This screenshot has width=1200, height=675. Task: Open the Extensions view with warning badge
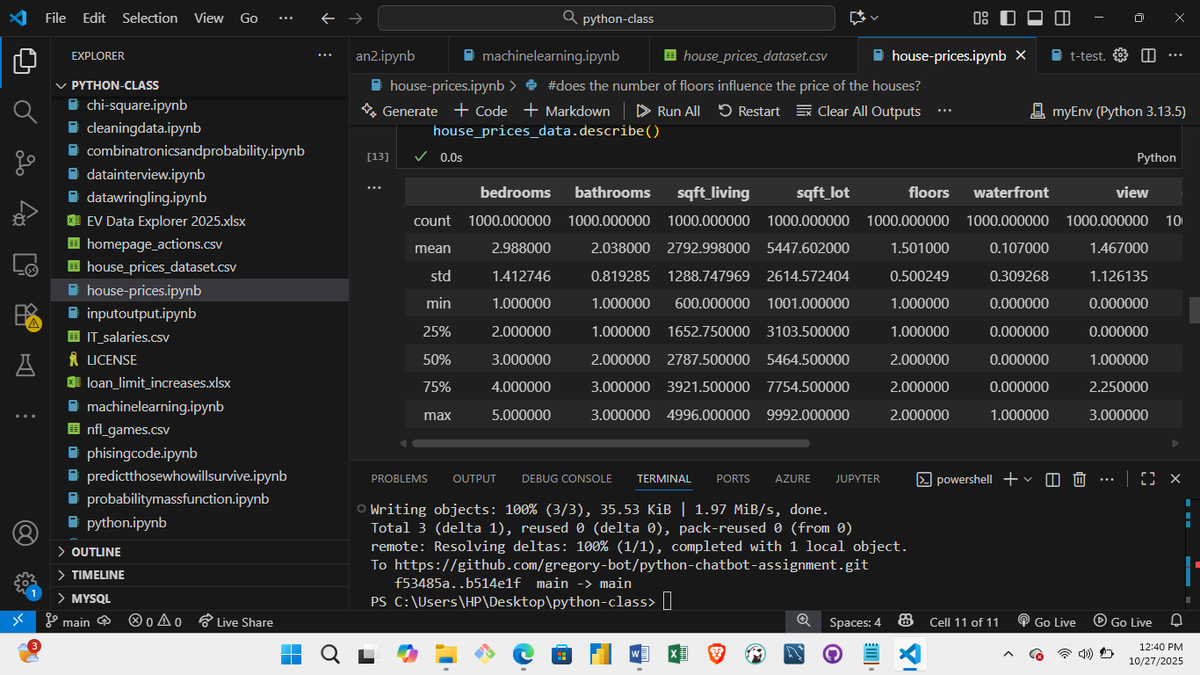(25, 317)
